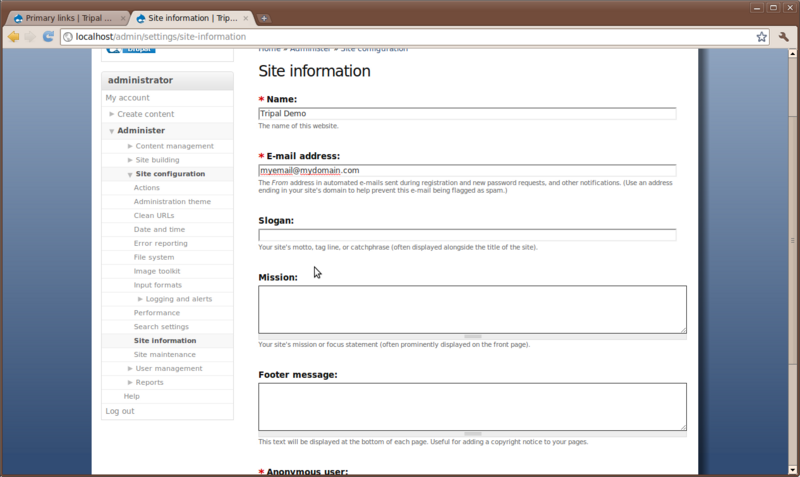The image size is (800, 477).
Task: Select Site information sidebar item
Action: pos(165,340)
